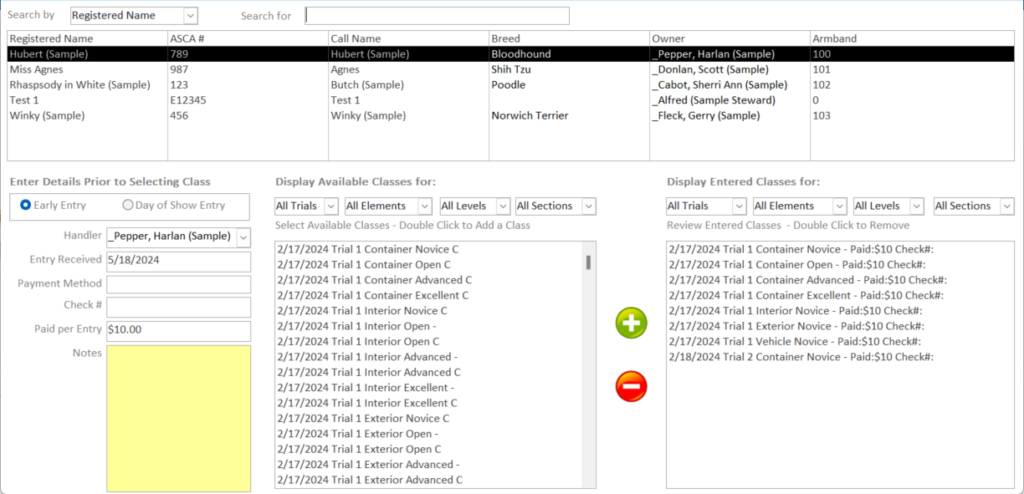Select the Day of Show Entry option
The width and height of the screenshot is (1024, 494).
coord(128,205)
